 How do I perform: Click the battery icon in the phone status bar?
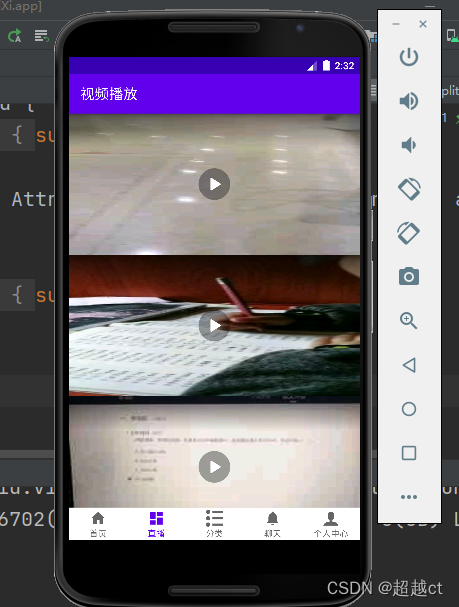[326, 65]
